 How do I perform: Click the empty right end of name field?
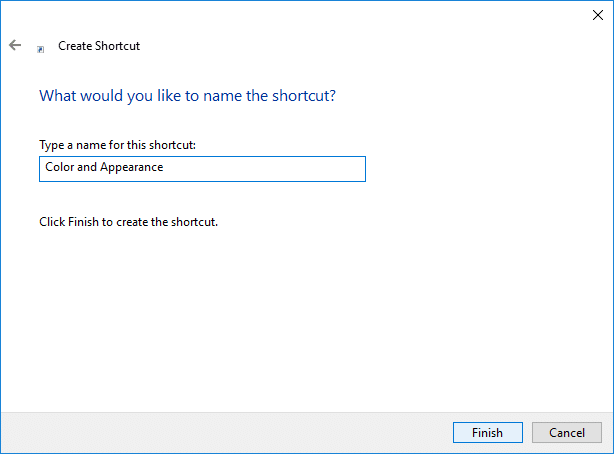coord(300,168)
